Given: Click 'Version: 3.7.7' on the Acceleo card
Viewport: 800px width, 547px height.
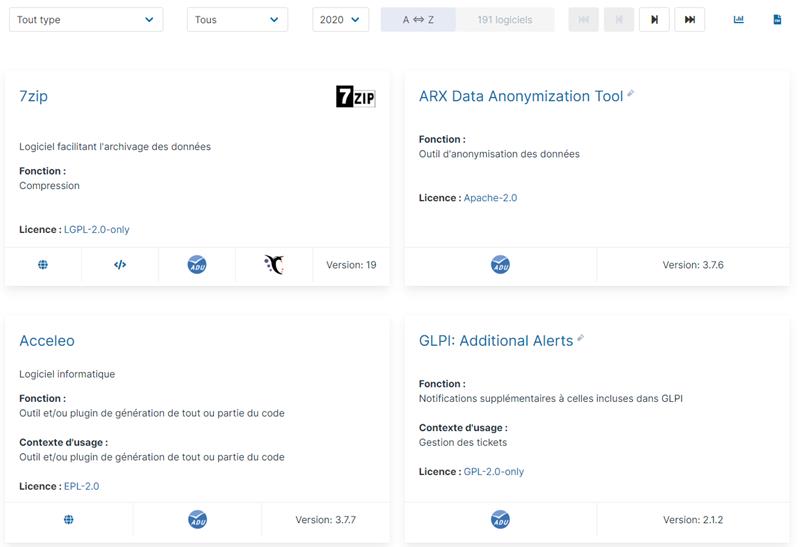Looking at the screenshot, I should [326, 519].
